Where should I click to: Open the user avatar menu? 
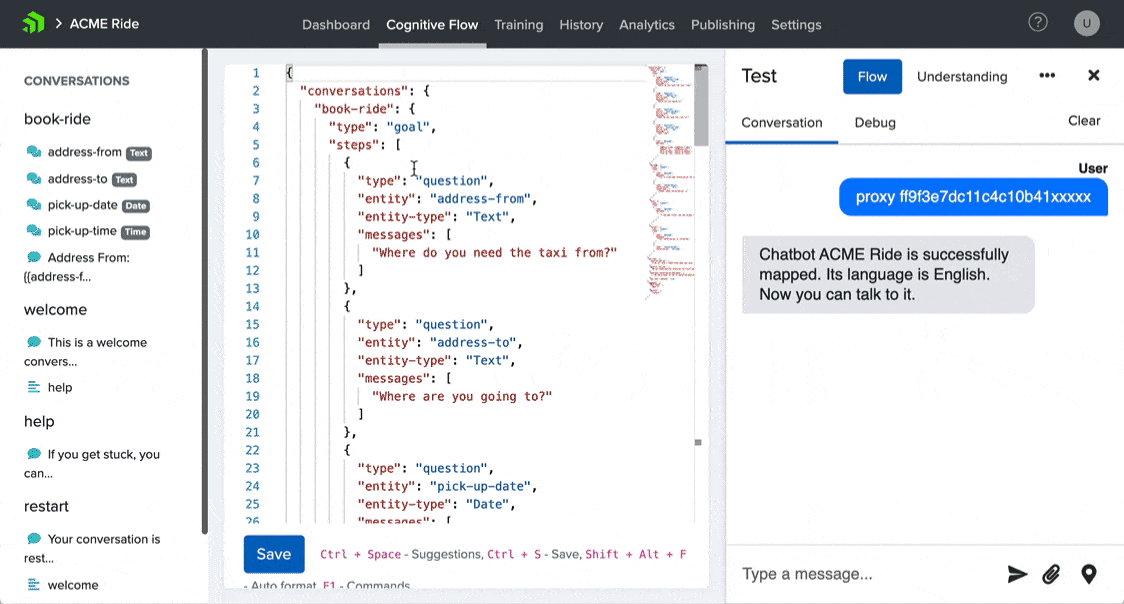click(x=1087, y=23)
